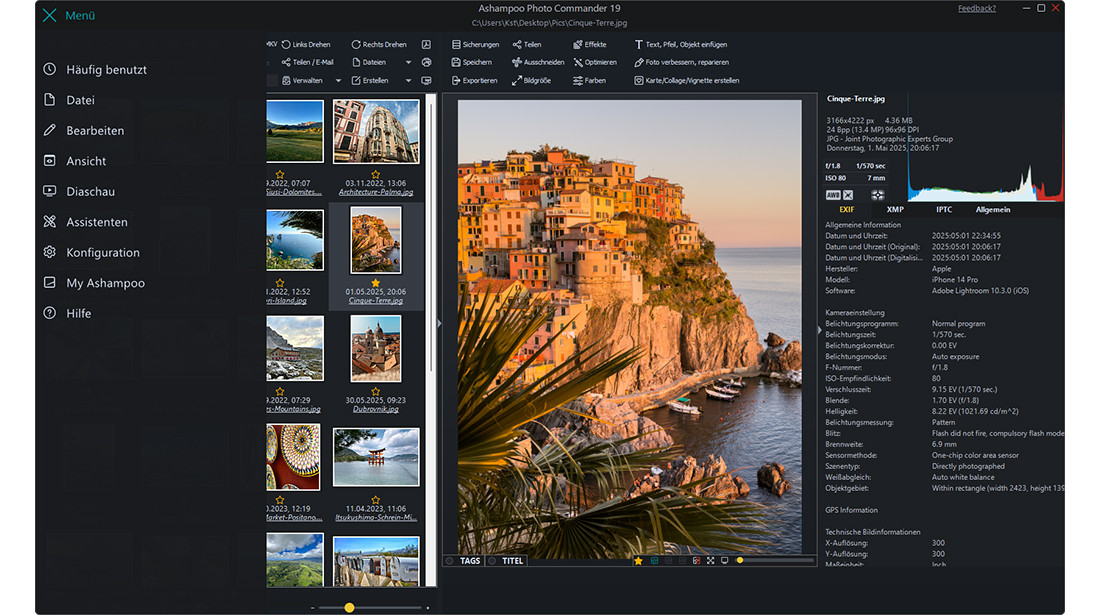Screen dimensions: 1100x615
Task: Click the PDF icon beside Rechts Drehen
Action: [x=426, y=44]
